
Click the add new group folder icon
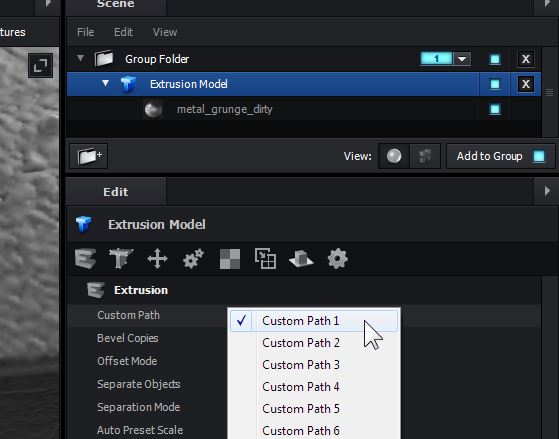pyautogui.click(x=89, y=156)
